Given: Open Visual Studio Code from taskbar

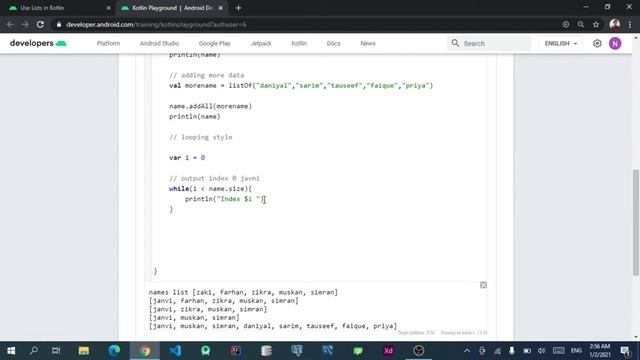Looking at the screenshot, I should click(175, 351).
